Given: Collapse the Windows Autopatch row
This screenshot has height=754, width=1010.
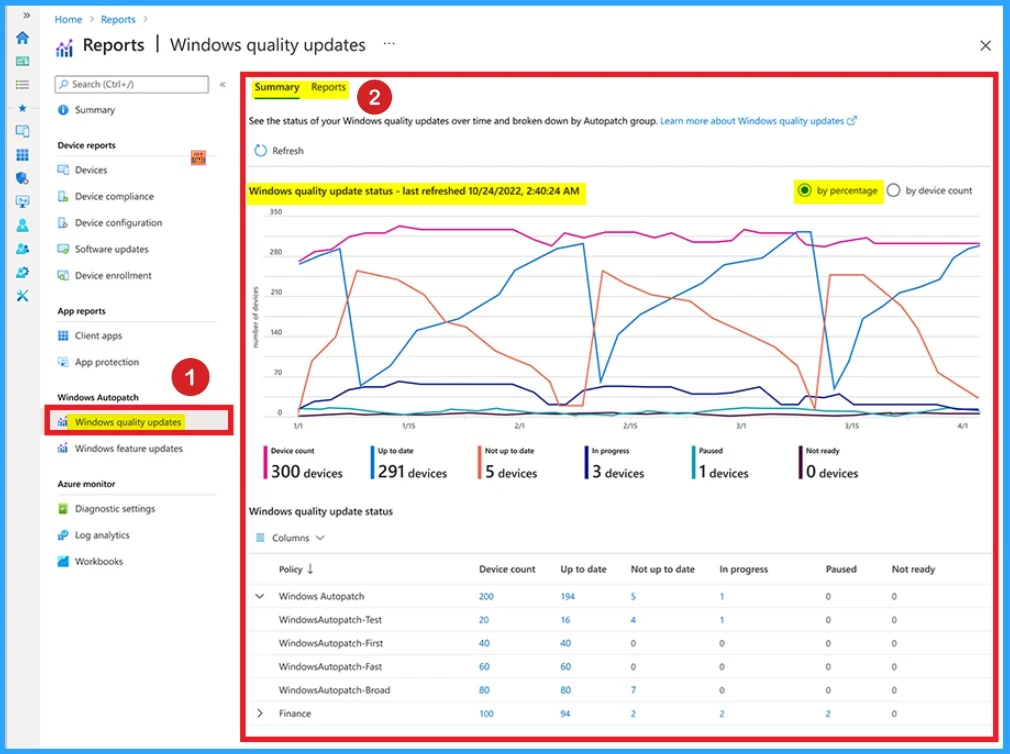Looking at the screenshot, I should pos(260,596).
